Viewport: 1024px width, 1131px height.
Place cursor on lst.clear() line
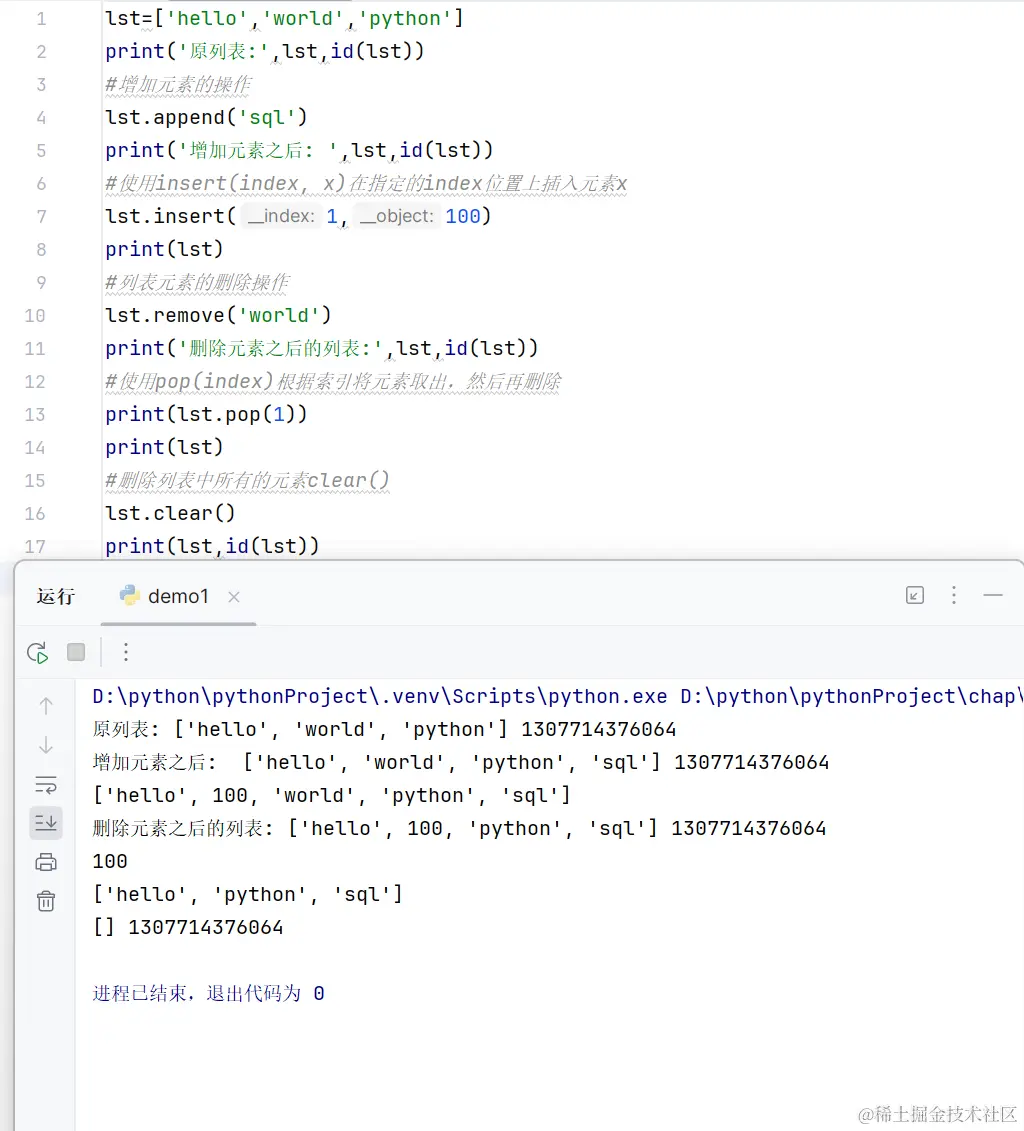tap(170, 514)
